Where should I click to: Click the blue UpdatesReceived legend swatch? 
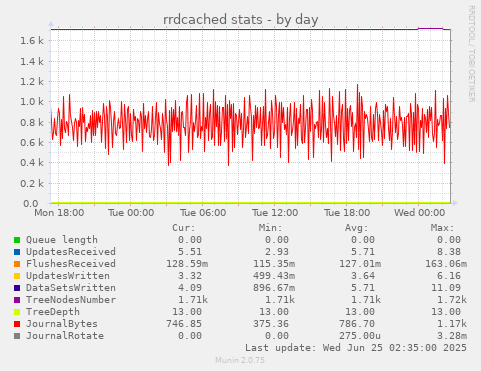[17, 252]
